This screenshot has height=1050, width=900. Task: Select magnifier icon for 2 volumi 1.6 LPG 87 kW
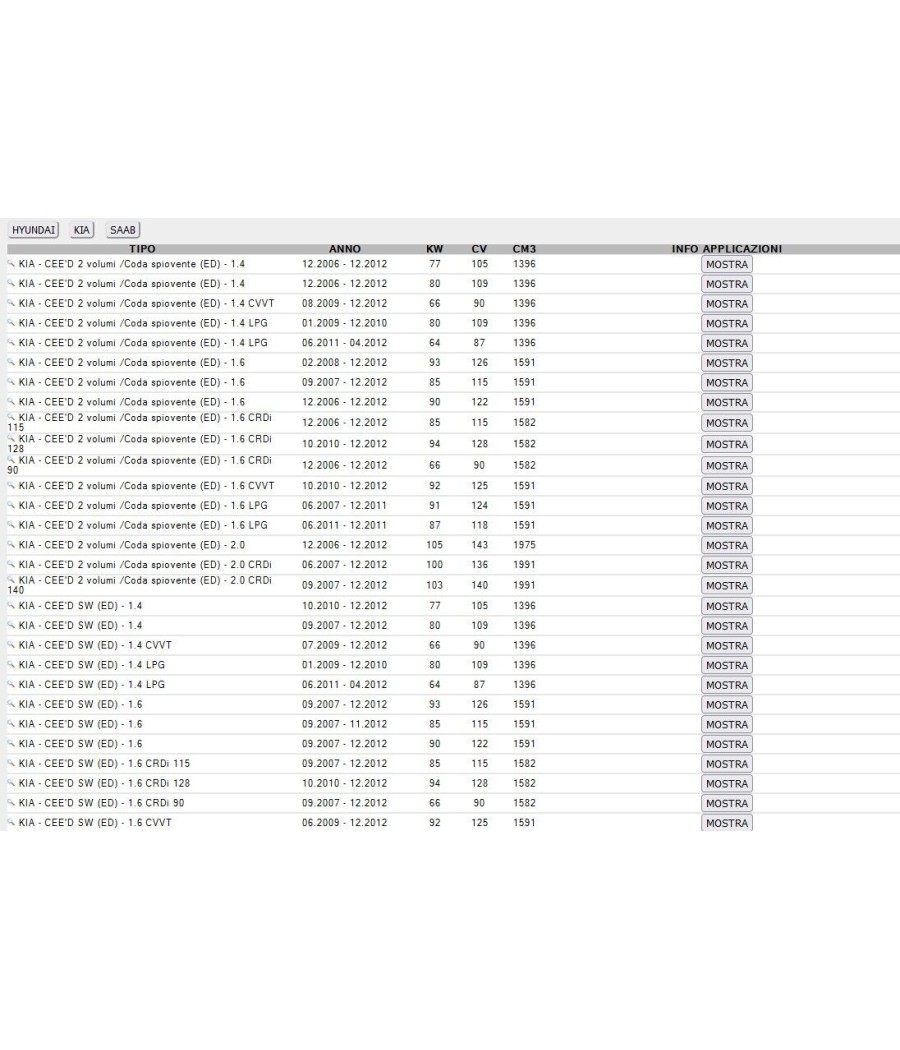(x=11, y=524)
